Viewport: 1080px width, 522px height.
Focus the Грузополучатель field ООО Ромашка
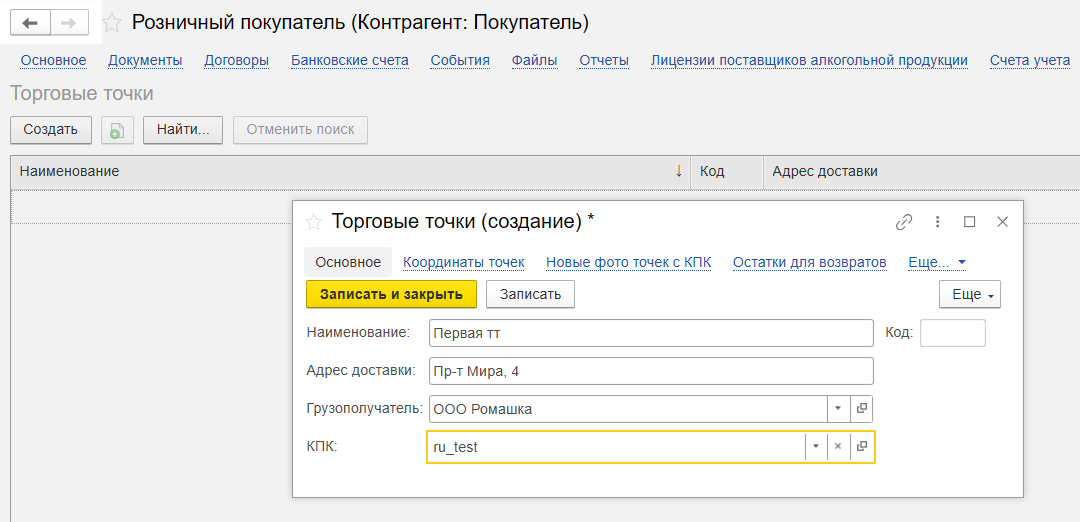tap(627, 408)
